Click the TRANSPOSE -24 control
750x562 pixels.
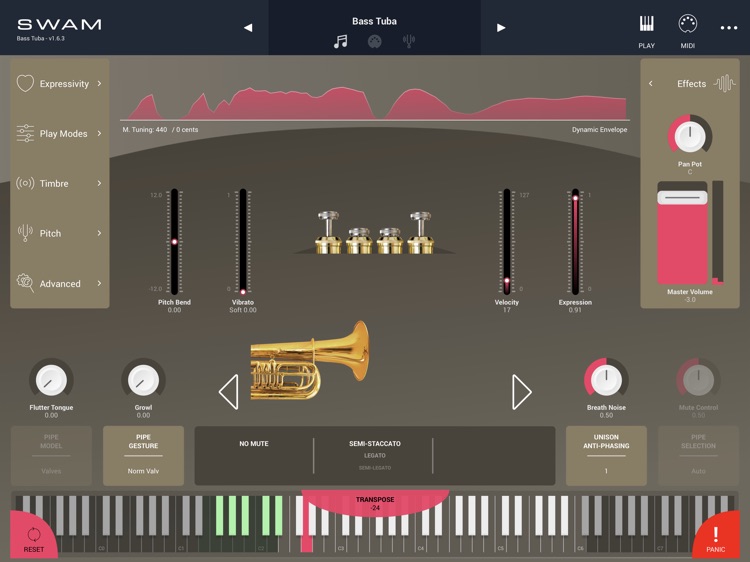coord(375,503)
